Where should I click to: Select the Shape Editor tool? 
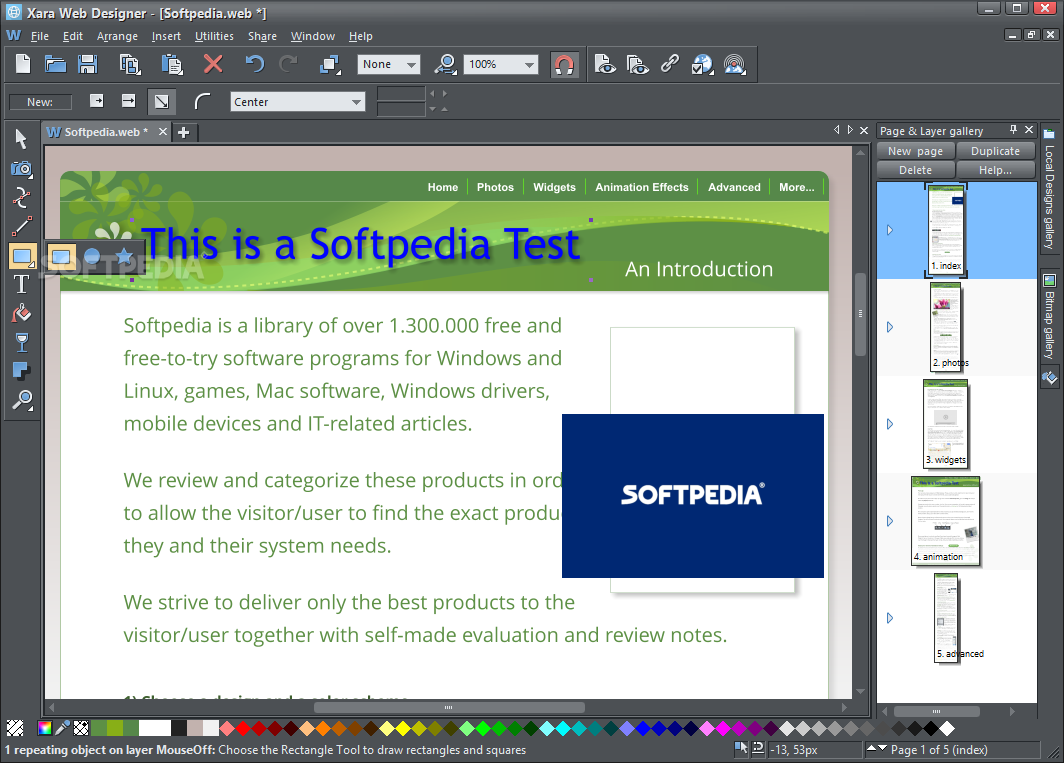(21, 198)
